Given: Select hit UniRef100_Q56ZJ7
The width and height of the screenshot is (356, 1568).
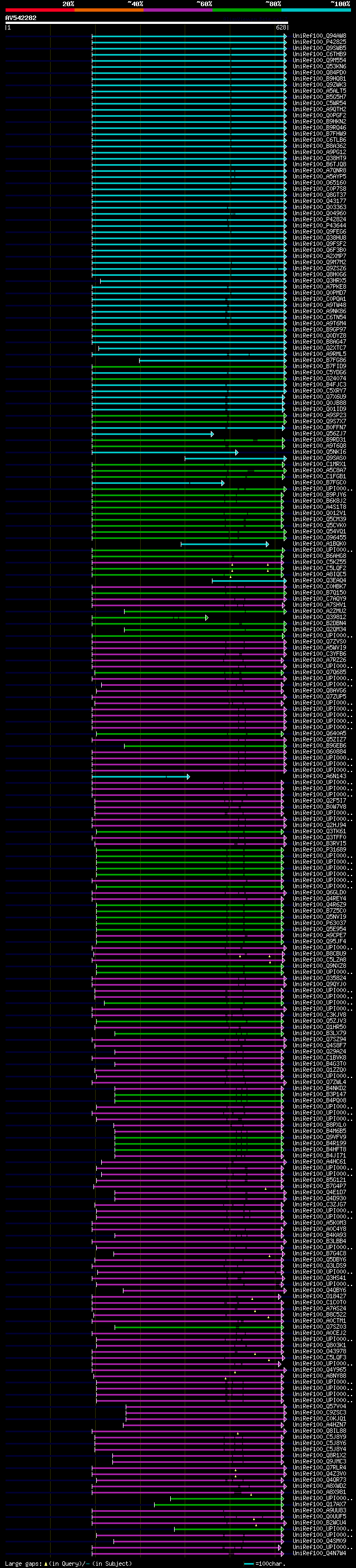Looking at the screenshot, I should click(x=319, y=433).
